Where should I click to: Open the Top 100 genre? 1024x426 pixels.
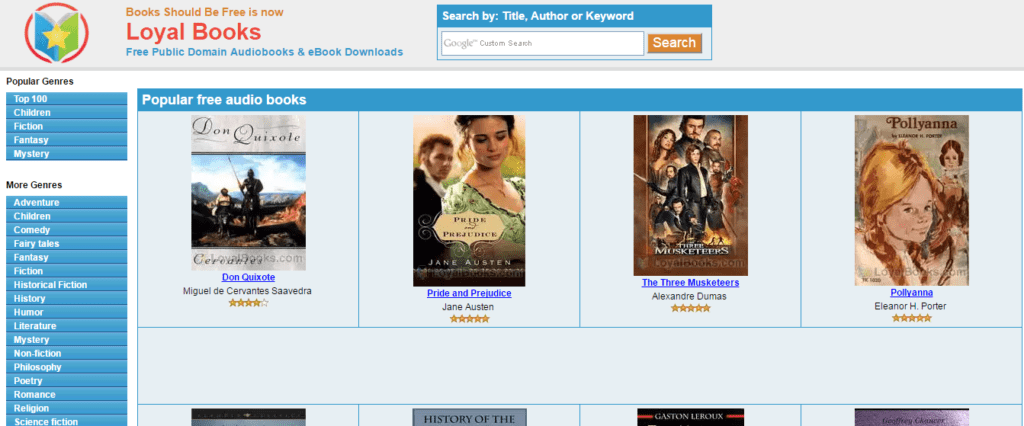coord(67,99)
